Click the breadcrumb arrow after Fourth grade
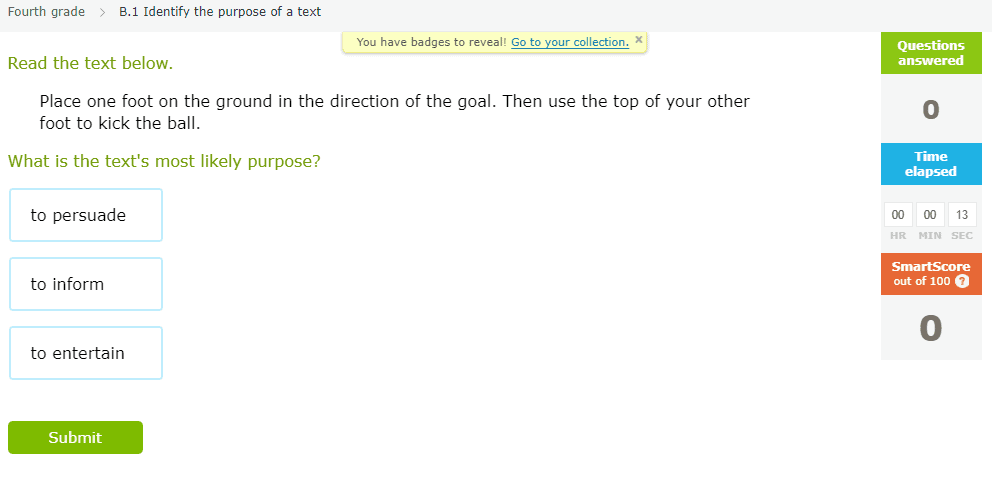This screenshot has width=992, height=477. coord(102,12)
